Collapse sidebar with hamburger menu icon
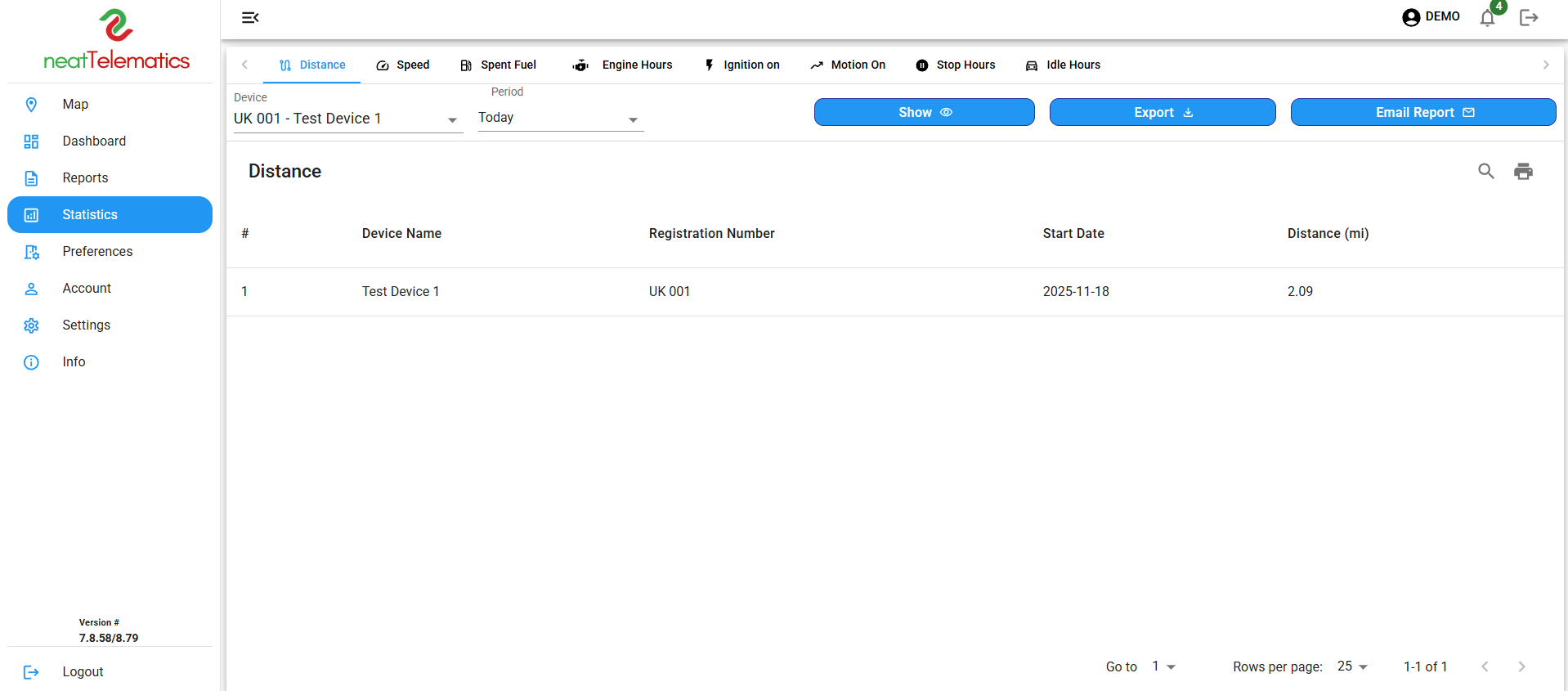 pos(250,18)
